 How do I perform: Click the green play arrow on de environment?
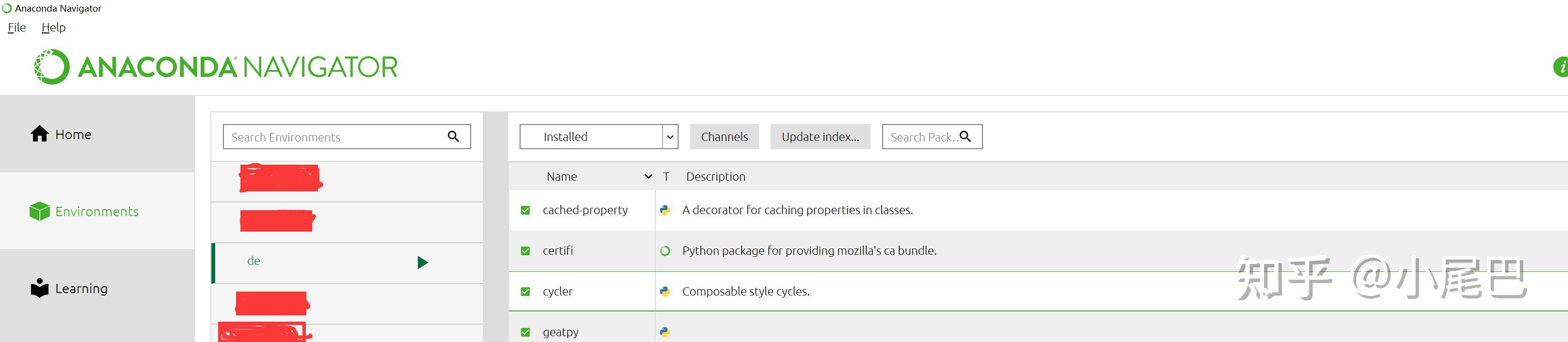(x=423, y=262)
